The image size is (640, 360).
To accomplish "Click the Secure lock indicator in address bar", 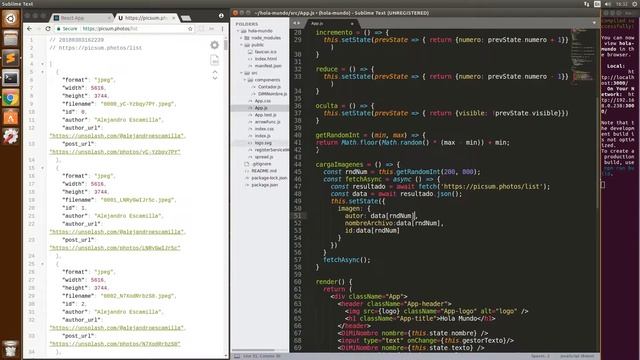I will 67,29.
